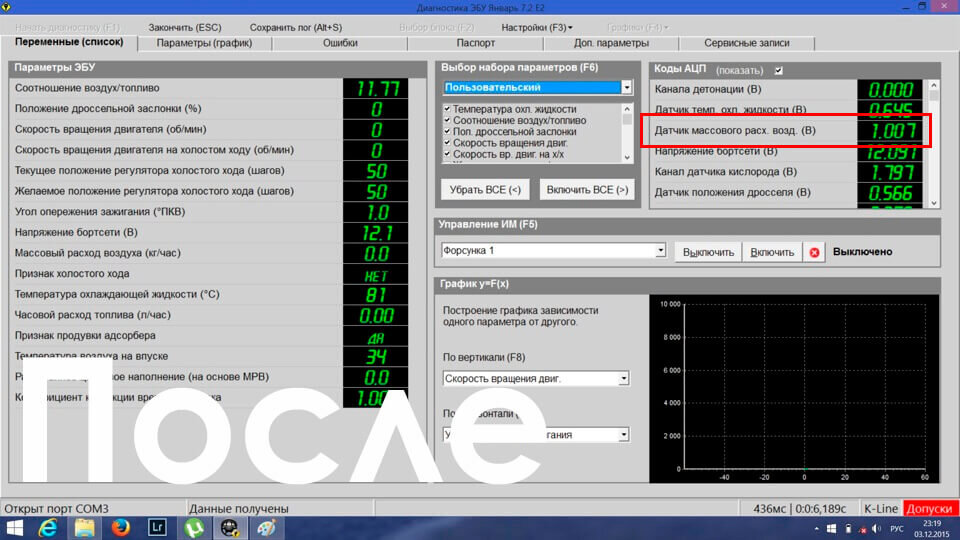The width and height of the screenshot is (960, 540).
Task: Click the Коды АЦП vertical scrollbar down arrow
Action: [934, 203]
